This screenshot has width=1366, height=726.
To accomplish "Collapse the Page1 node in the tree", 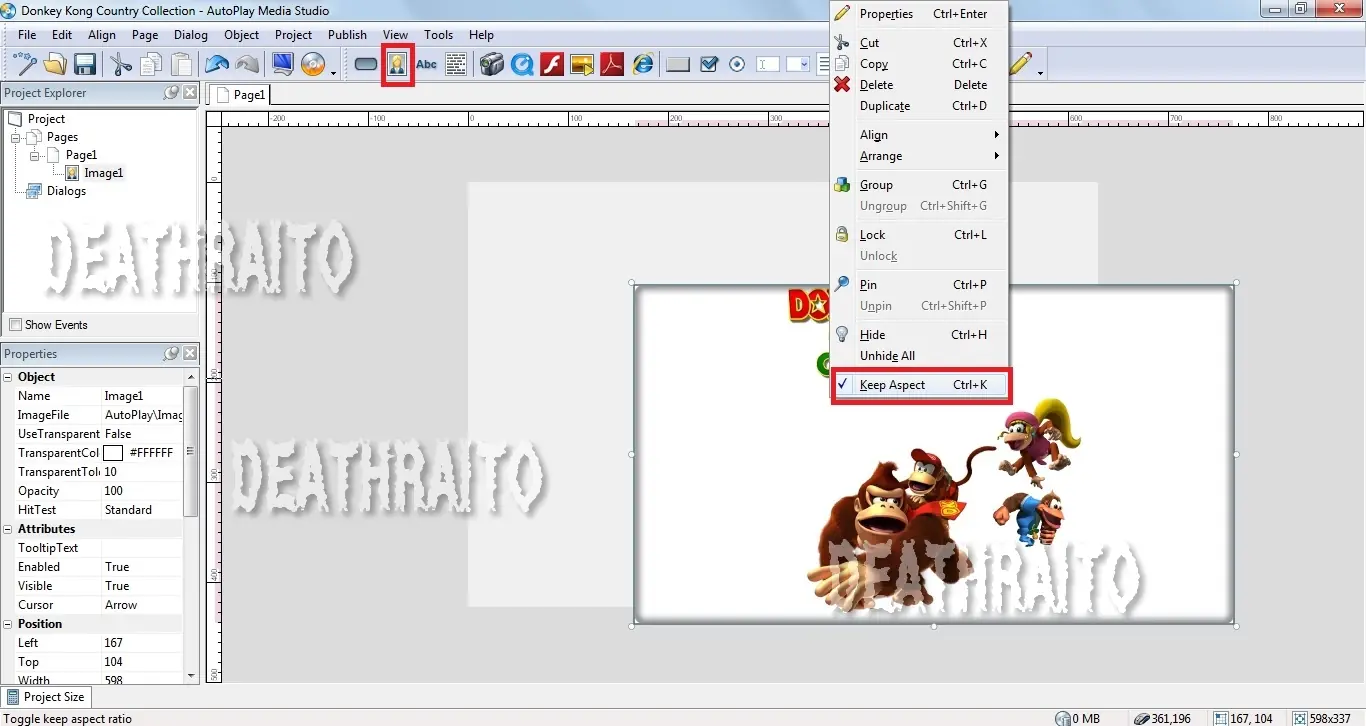I will [x=35, y=156].
